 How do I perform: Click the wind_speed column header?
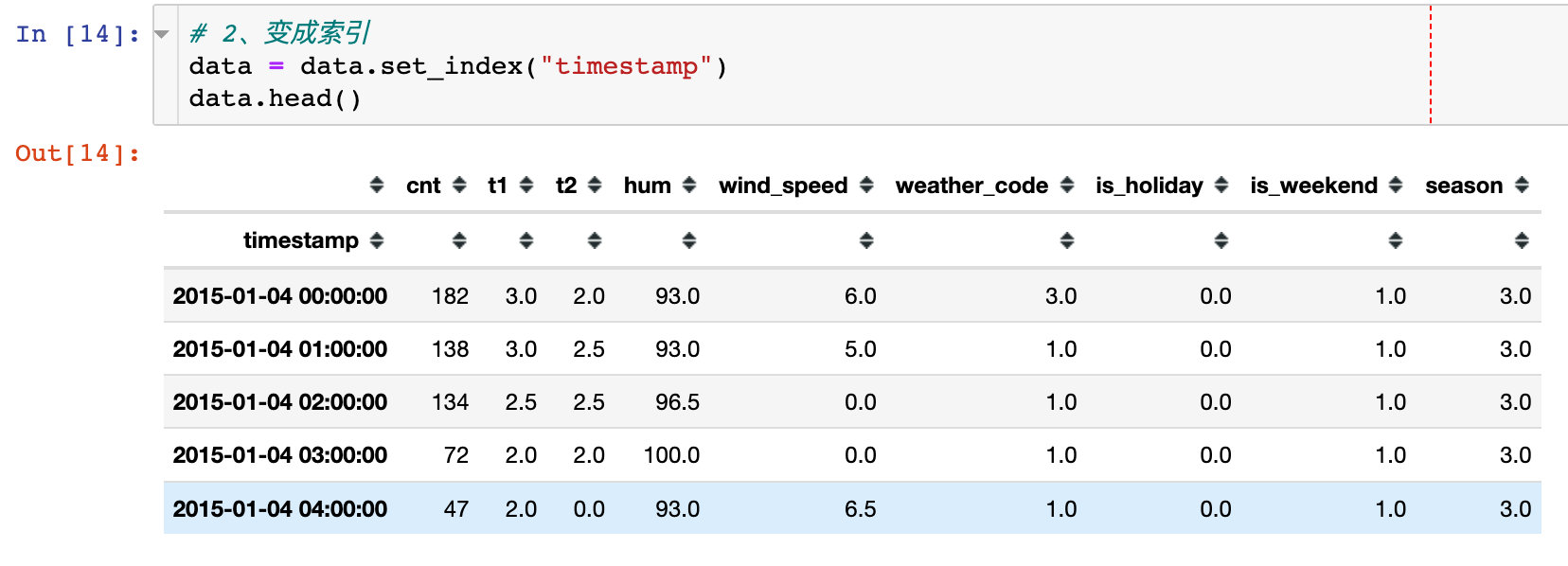click(x=782, y=186)
